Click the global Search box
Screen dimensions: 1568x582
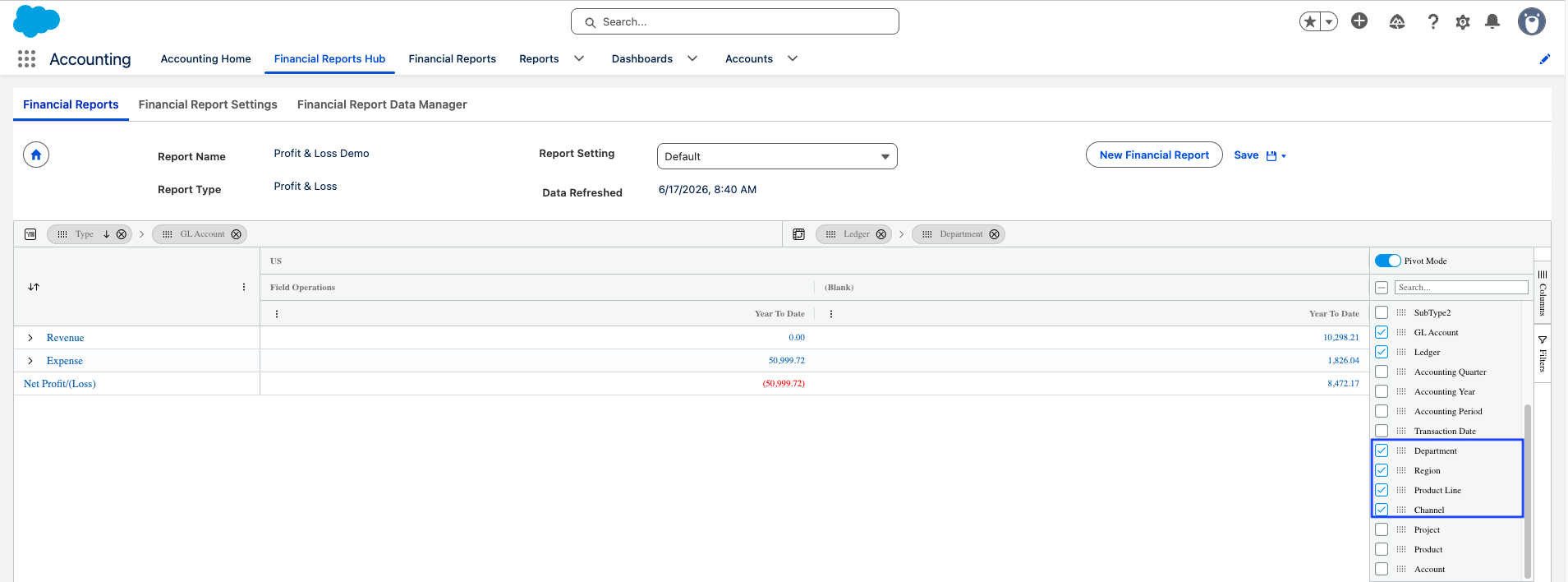735,21
